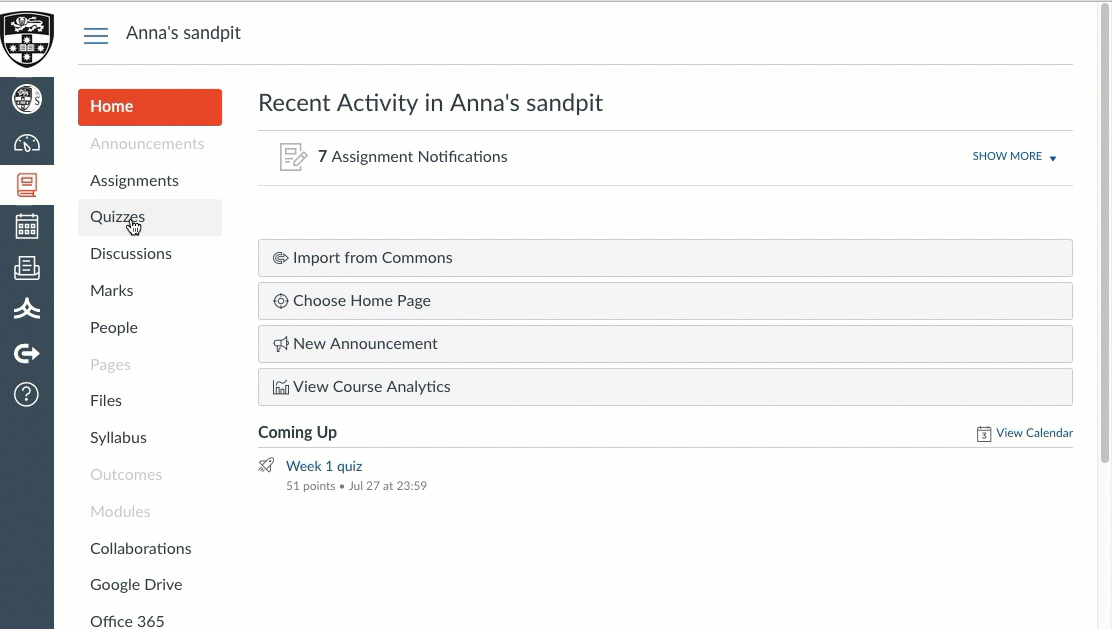Click the New Announcement button

click(665, 344)
